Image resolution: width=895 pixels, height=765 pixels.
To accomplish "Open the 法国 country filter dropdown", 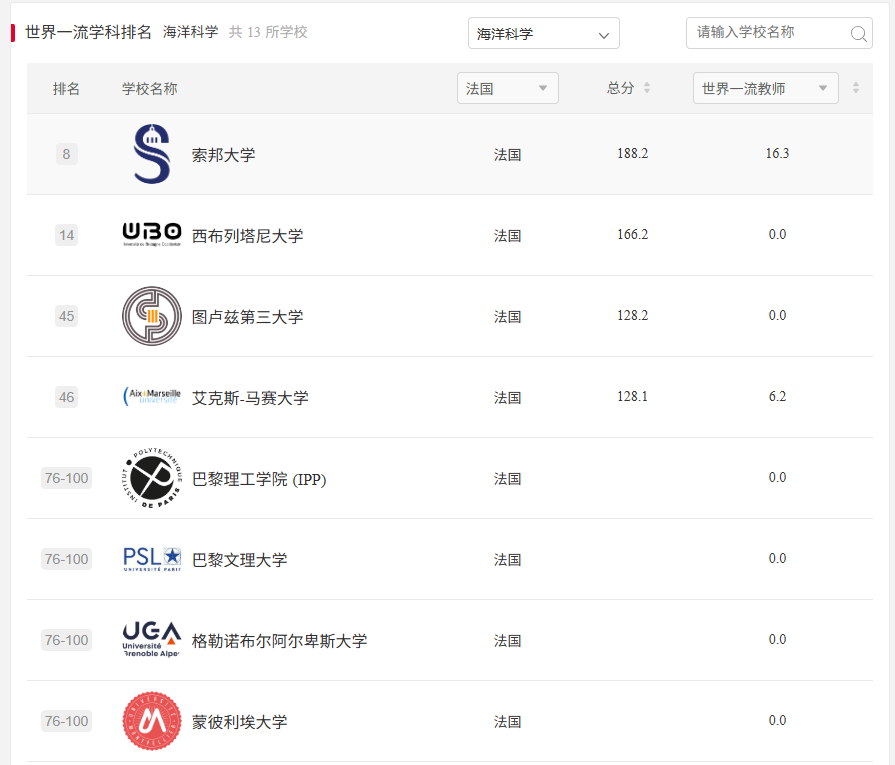I will (507, 87).
